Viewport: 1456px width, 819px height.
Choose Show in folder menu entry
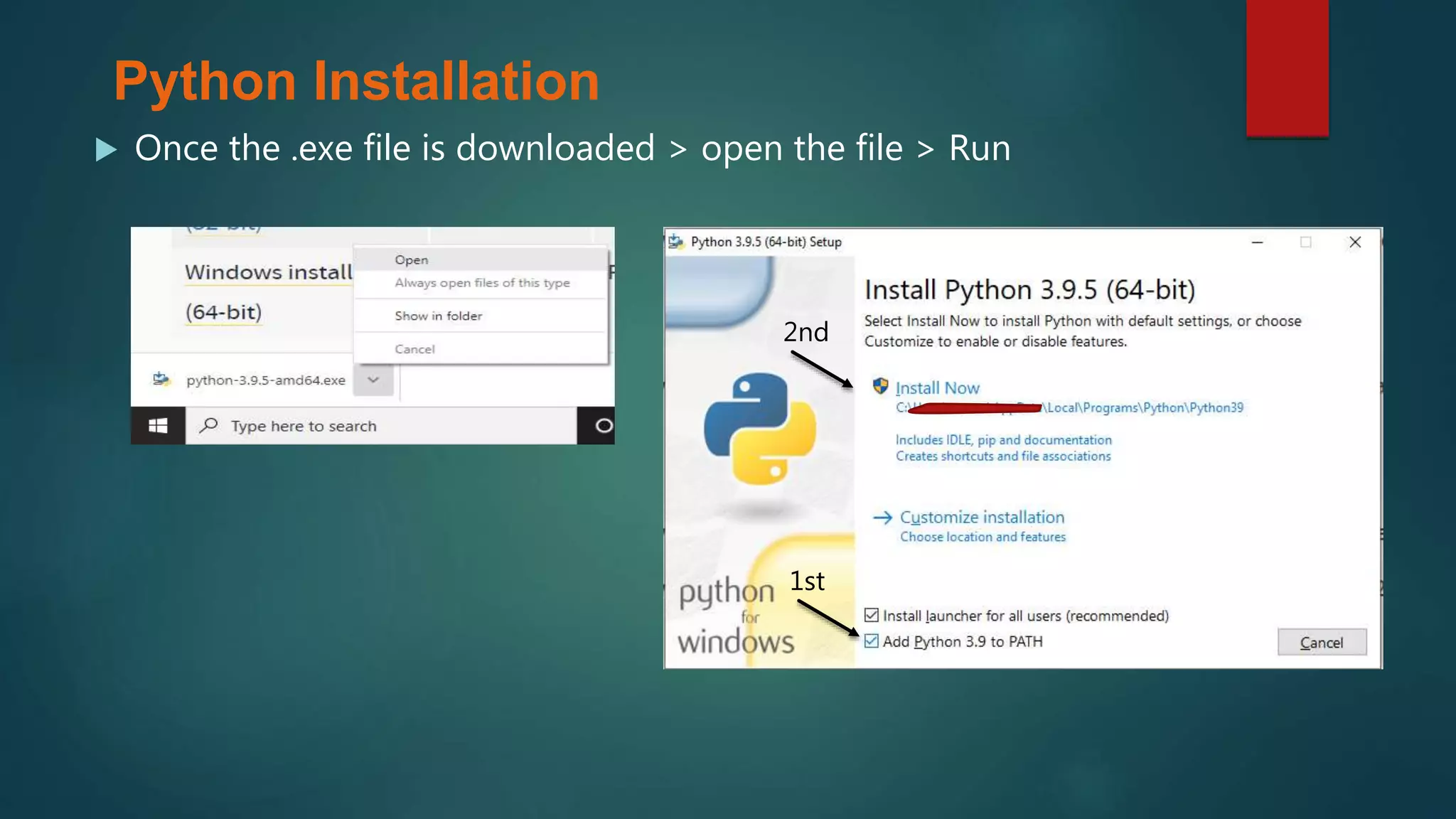[439, 316]
